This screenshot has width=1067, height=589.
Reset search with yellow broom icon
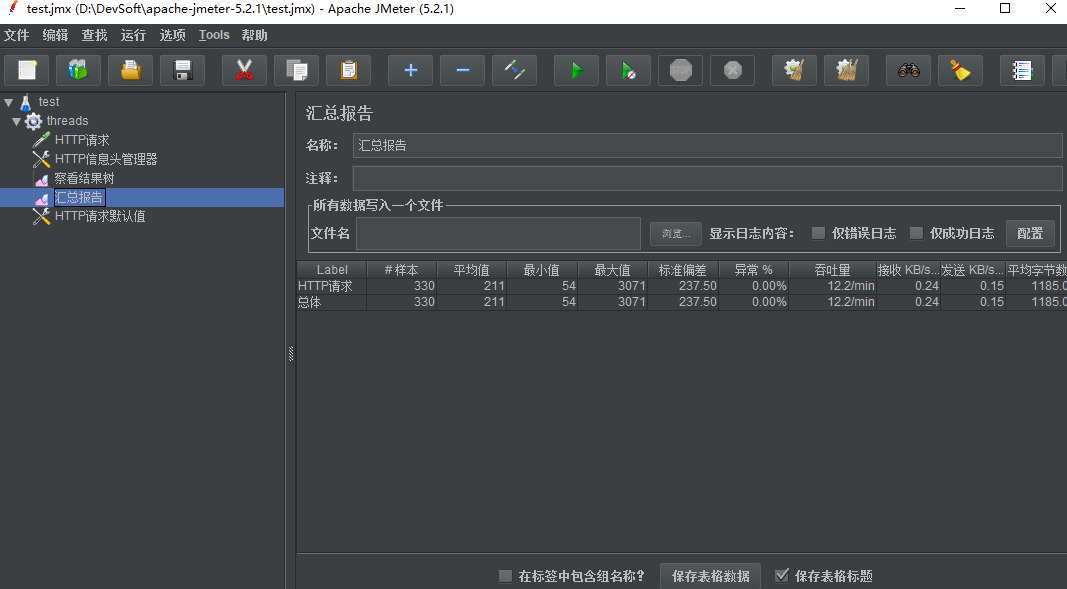[x=960, y=70]
